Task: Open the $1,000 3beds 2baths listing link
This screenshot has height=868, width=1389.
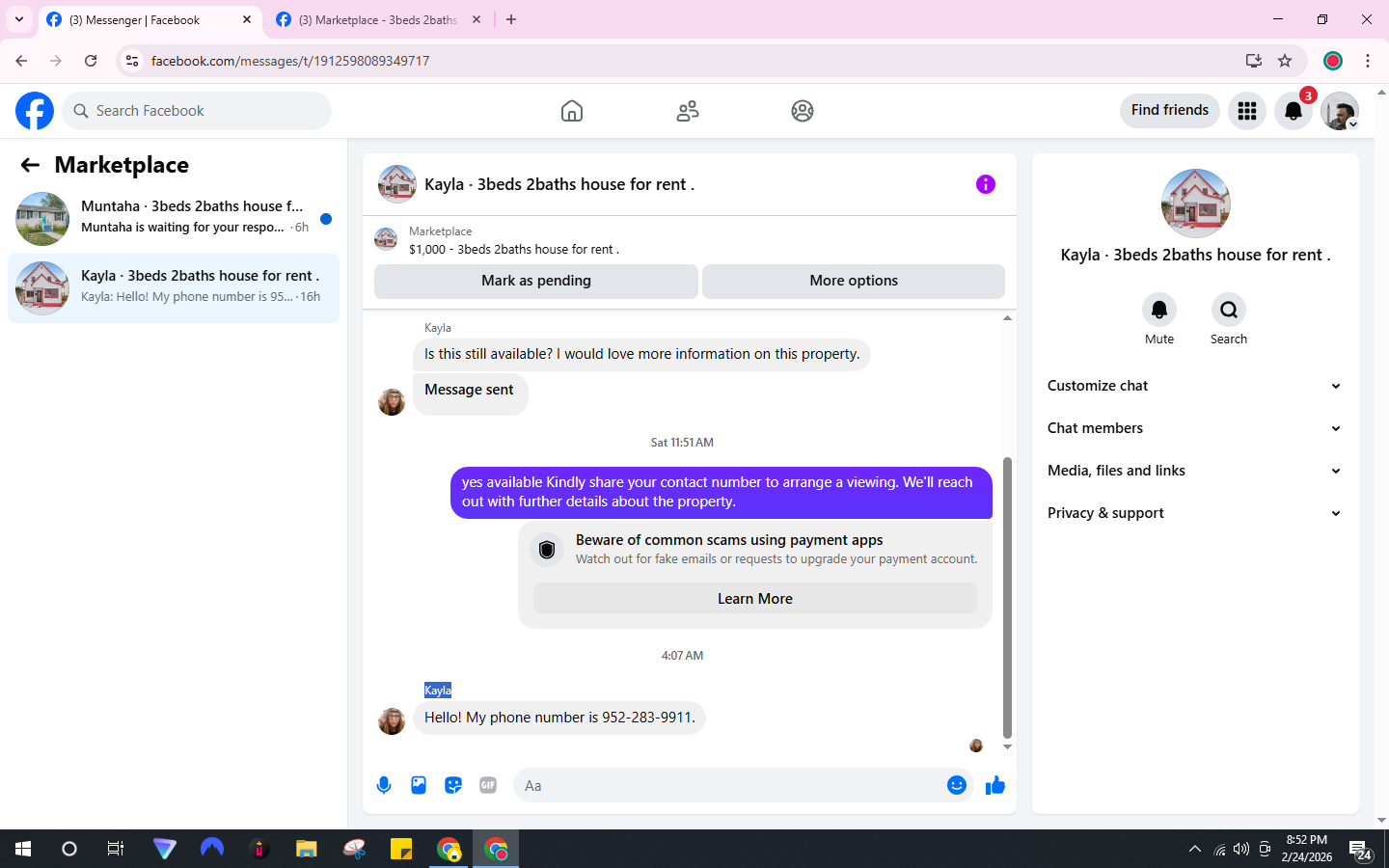Action: point(514,249)
